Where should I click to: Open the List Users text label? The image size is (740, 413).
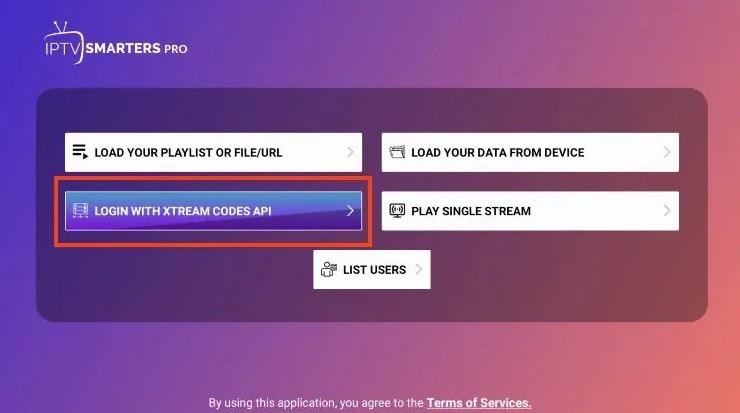tap(375, 270)
